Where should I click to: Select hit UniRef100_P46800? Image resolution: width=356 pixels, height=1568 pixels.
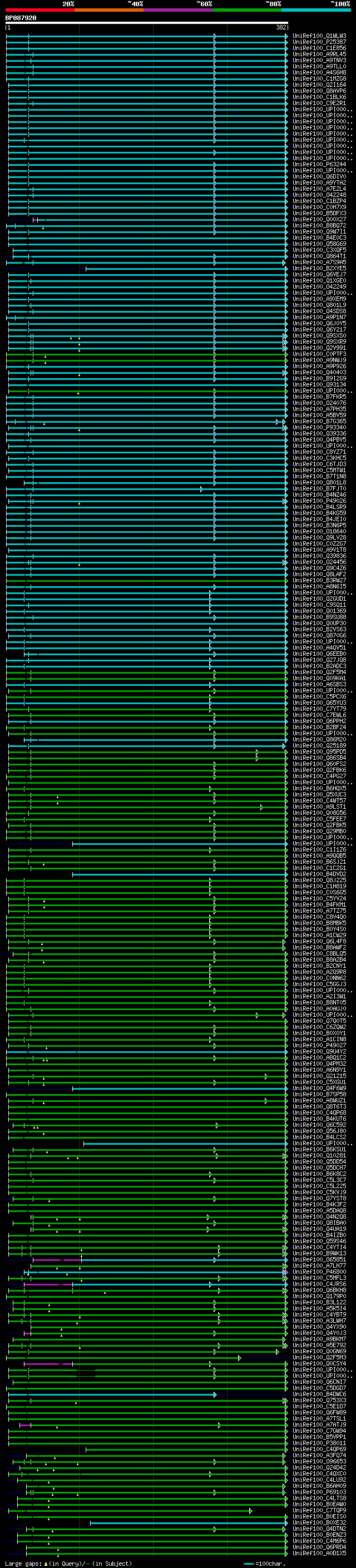pos(319,1272)
